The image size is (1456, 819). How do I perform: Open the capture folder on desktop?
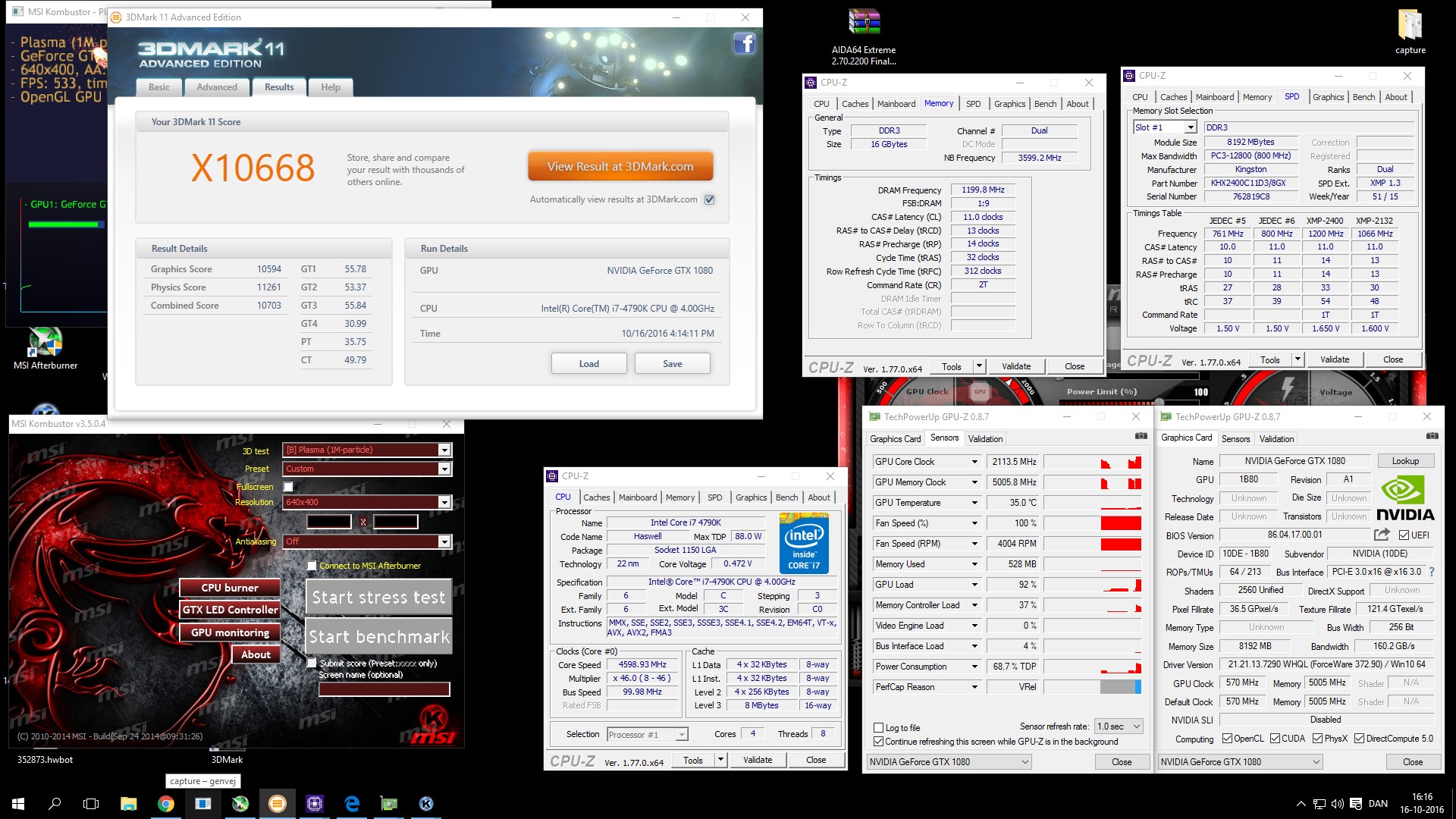[x=1410, y=32]
